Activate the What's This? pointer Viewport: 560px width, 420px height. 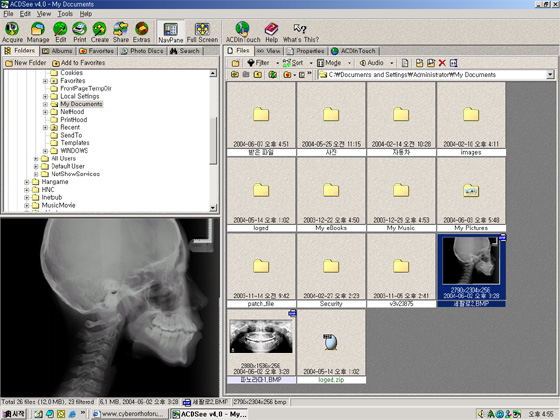click(301, 32)
